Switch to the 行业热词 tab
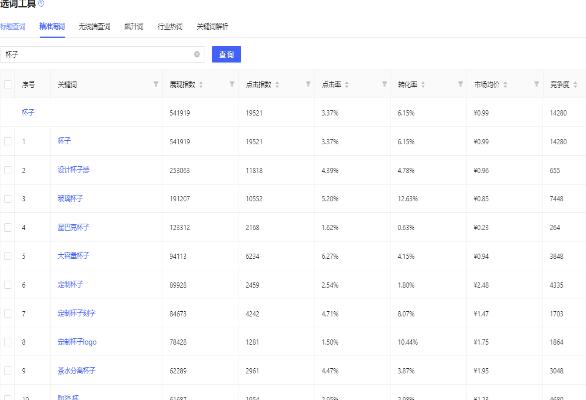The height and width of the screenshot is (400, 586). pyautogui.click(x=170, y=27)
